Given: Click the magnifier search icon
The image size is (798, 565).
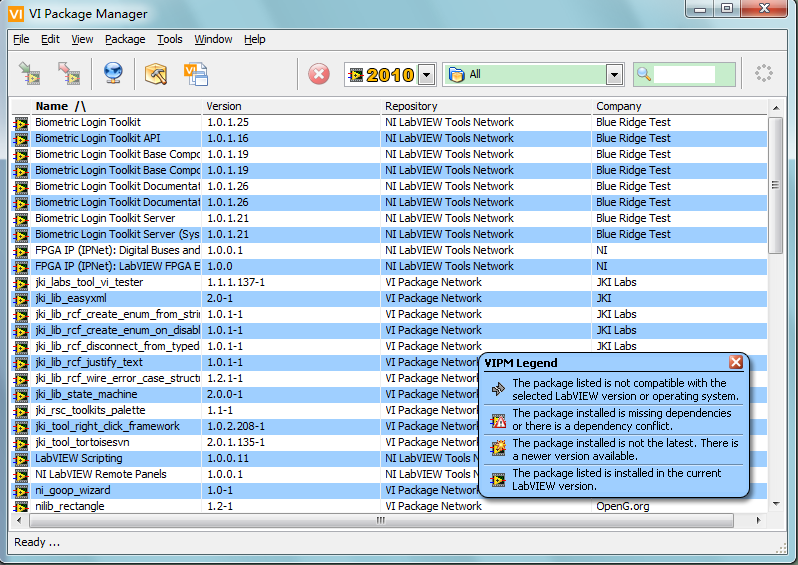Looking at the screenshot, I should tap(644, 74).
